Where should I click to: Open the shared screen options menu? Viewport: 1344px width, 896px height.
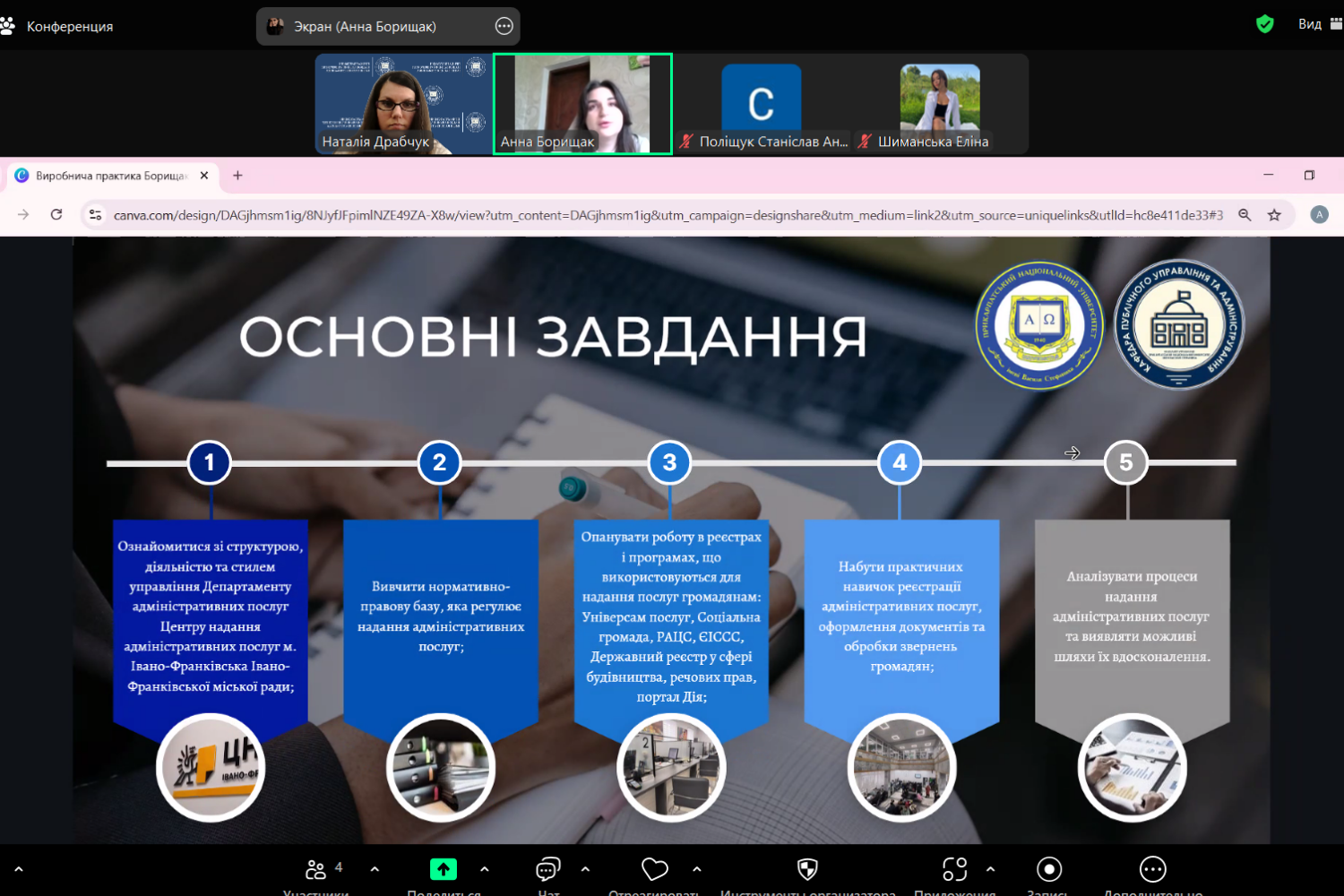point(504,27)
